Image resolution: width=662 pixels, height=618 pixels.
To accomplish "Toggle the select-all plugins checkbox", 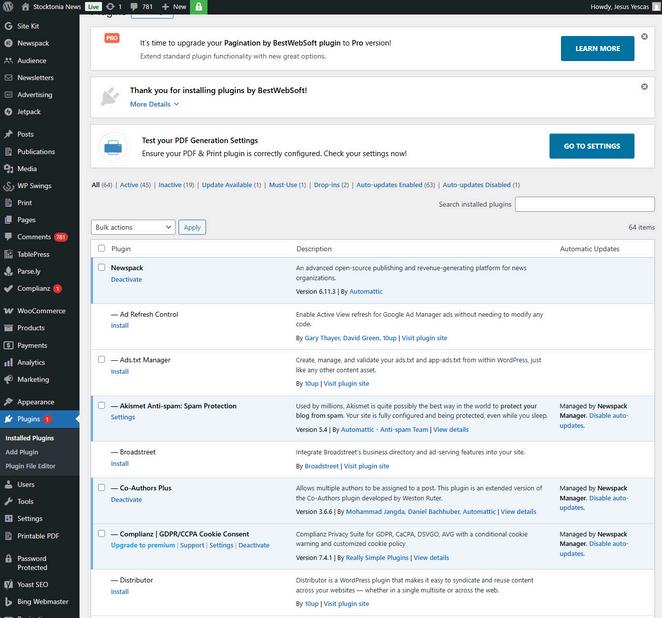I will 101,248.
